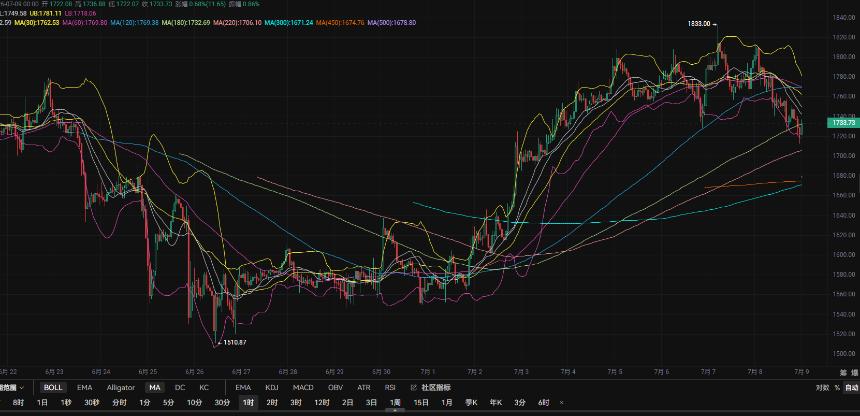
Task: Open MA(180):1732.69 legend settings
Action: click(185, 23)
